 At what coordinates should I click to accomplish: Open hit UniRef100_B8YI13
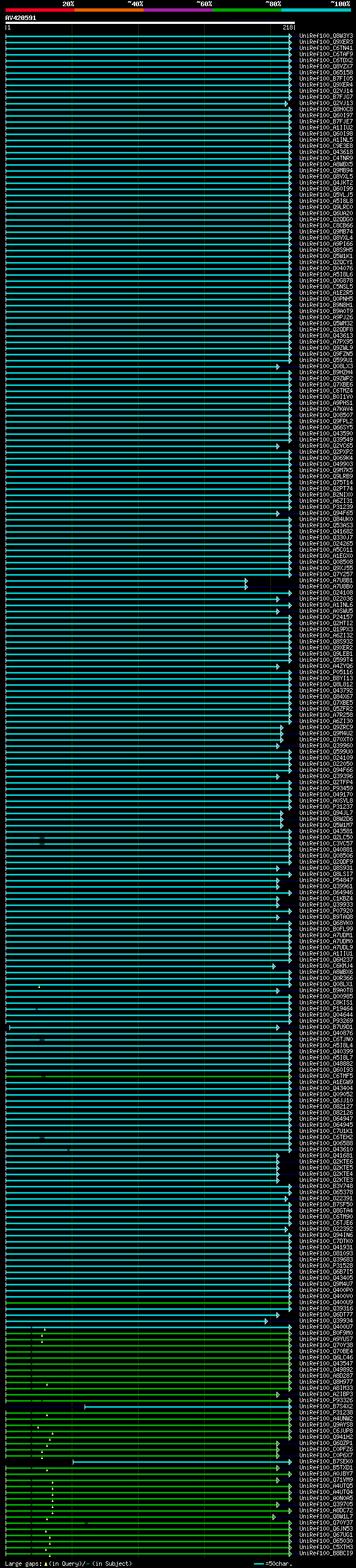[326, 678]
